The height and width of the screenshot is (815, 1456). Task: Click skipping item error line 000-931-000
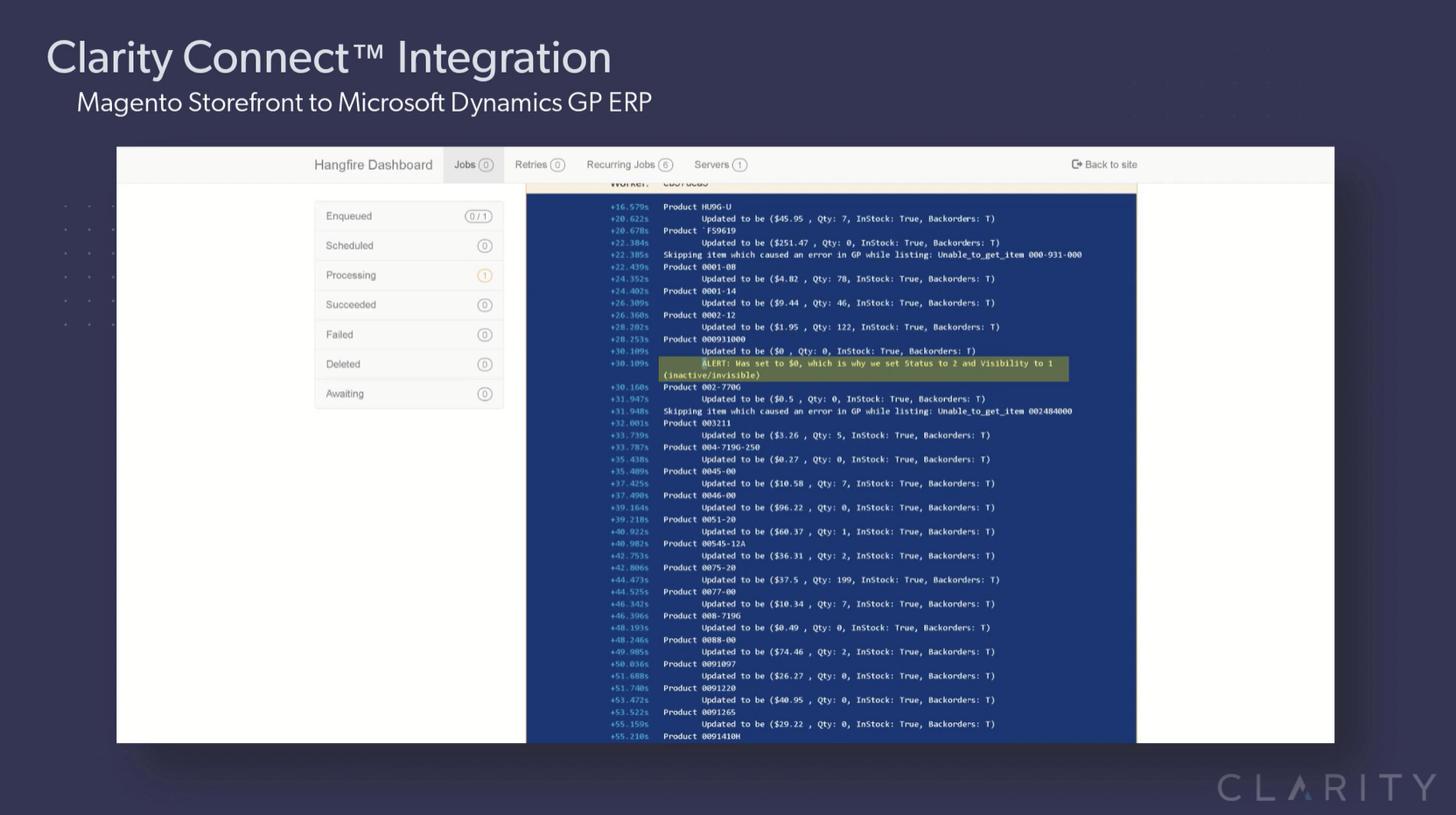click(x=872, y=255)
